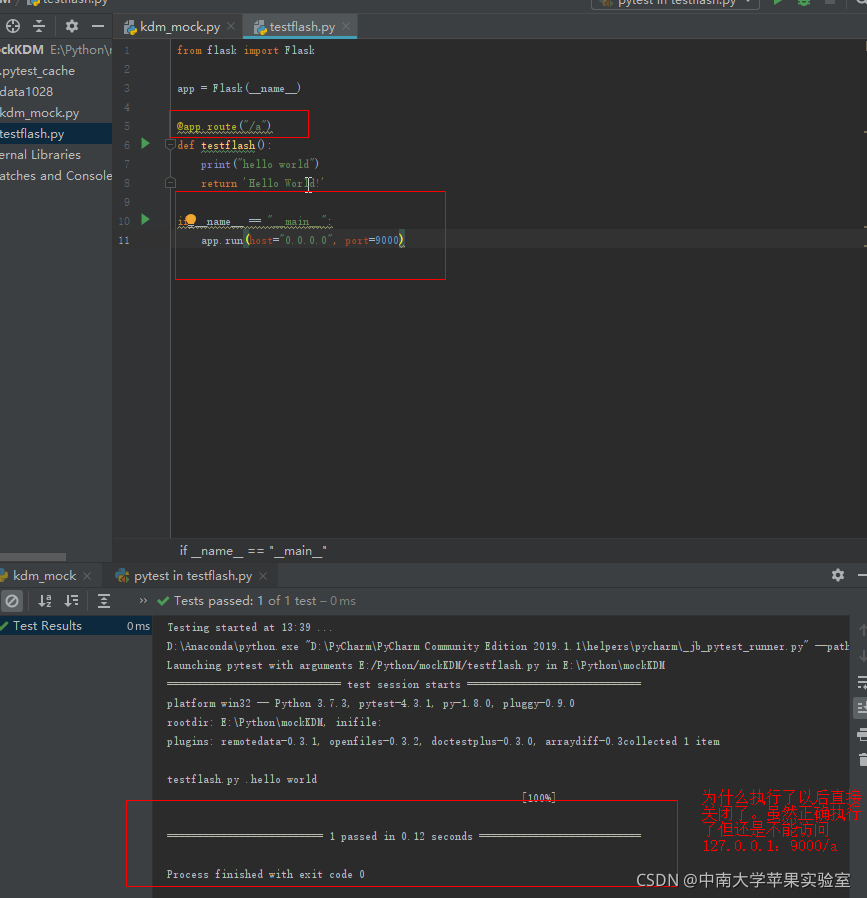The image size is (867, 898).
Task: Open run panel settings gear
Action: 838,575
